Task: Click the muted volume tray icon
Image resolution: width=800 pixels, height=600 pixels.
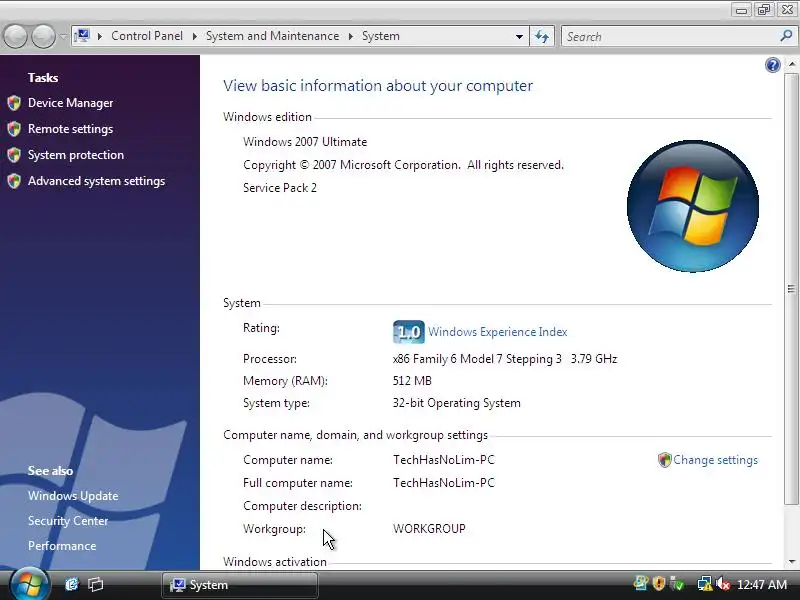Action: click(x=723, y=584)
